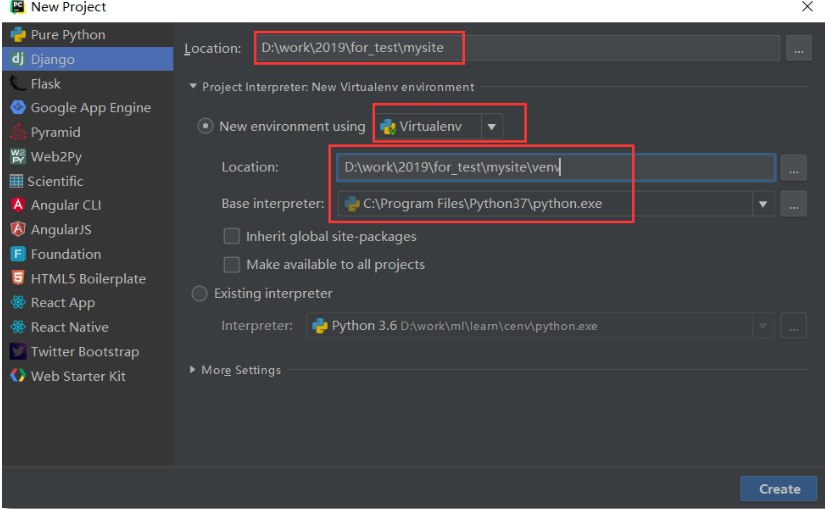Screen dimensions: 825x509
Task: Click the Flask horn icon
Action: [18, 84]
